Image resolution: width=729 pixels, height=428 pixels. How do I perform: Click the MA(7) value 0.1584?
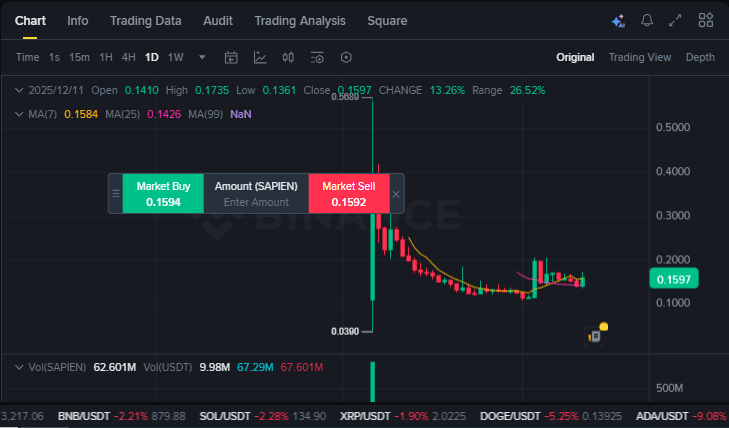click(x=81, y=114)
